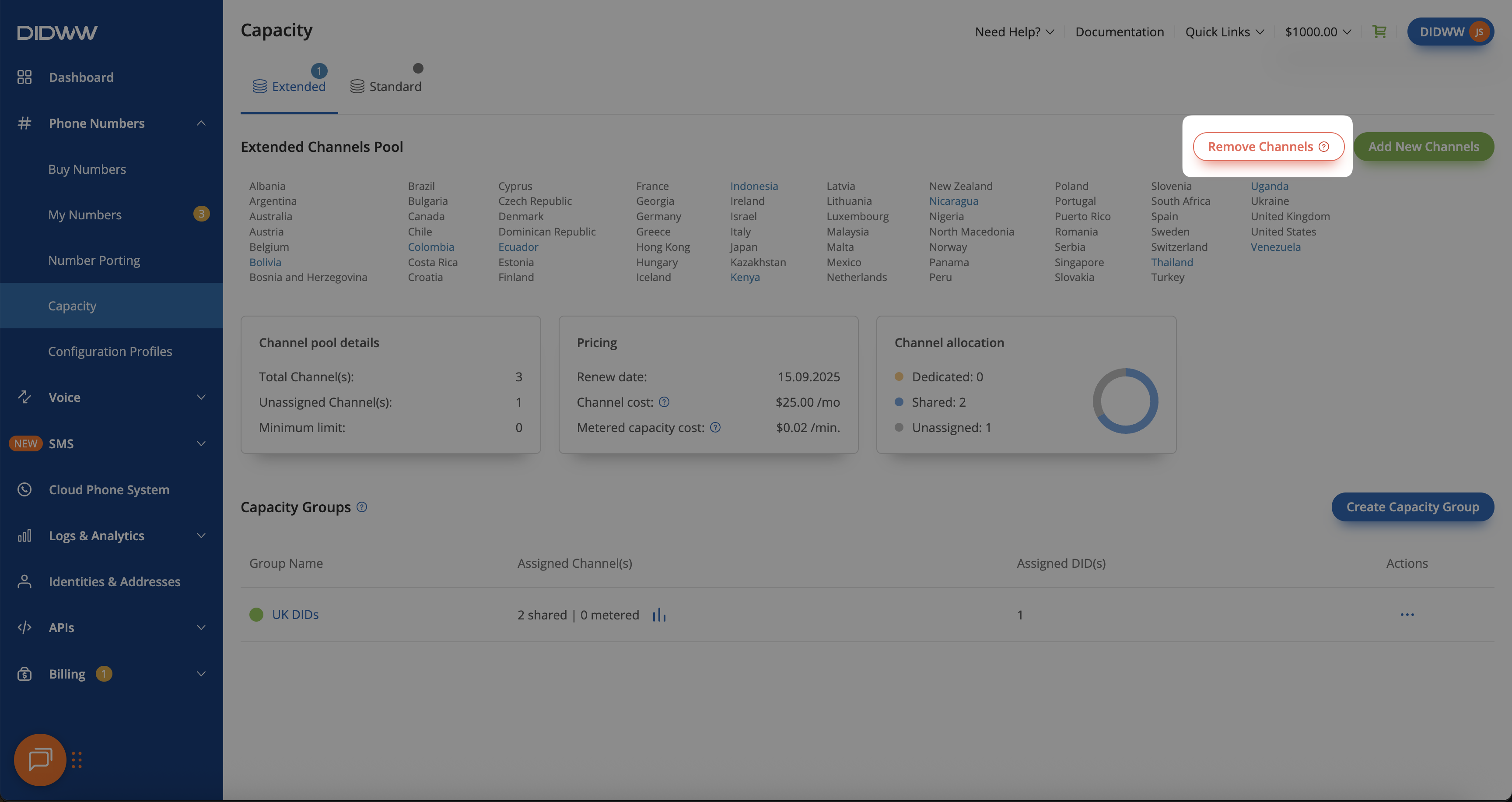This screenshot has width=1512, height=802.
Task: Click the Venezuela country link
Action: coord(1275,246)
